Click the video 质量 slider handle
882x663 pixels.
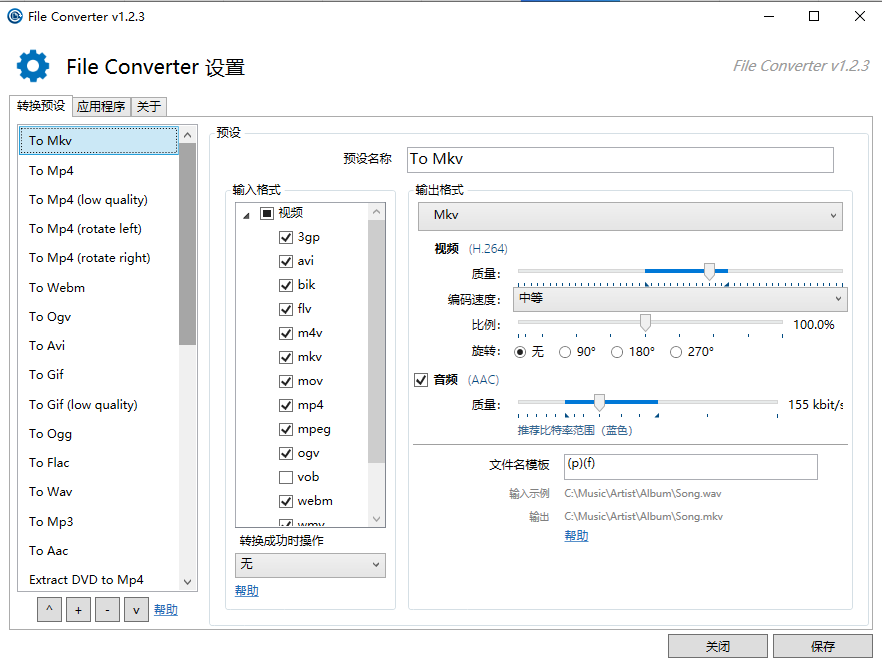click(x=709, y=272)
